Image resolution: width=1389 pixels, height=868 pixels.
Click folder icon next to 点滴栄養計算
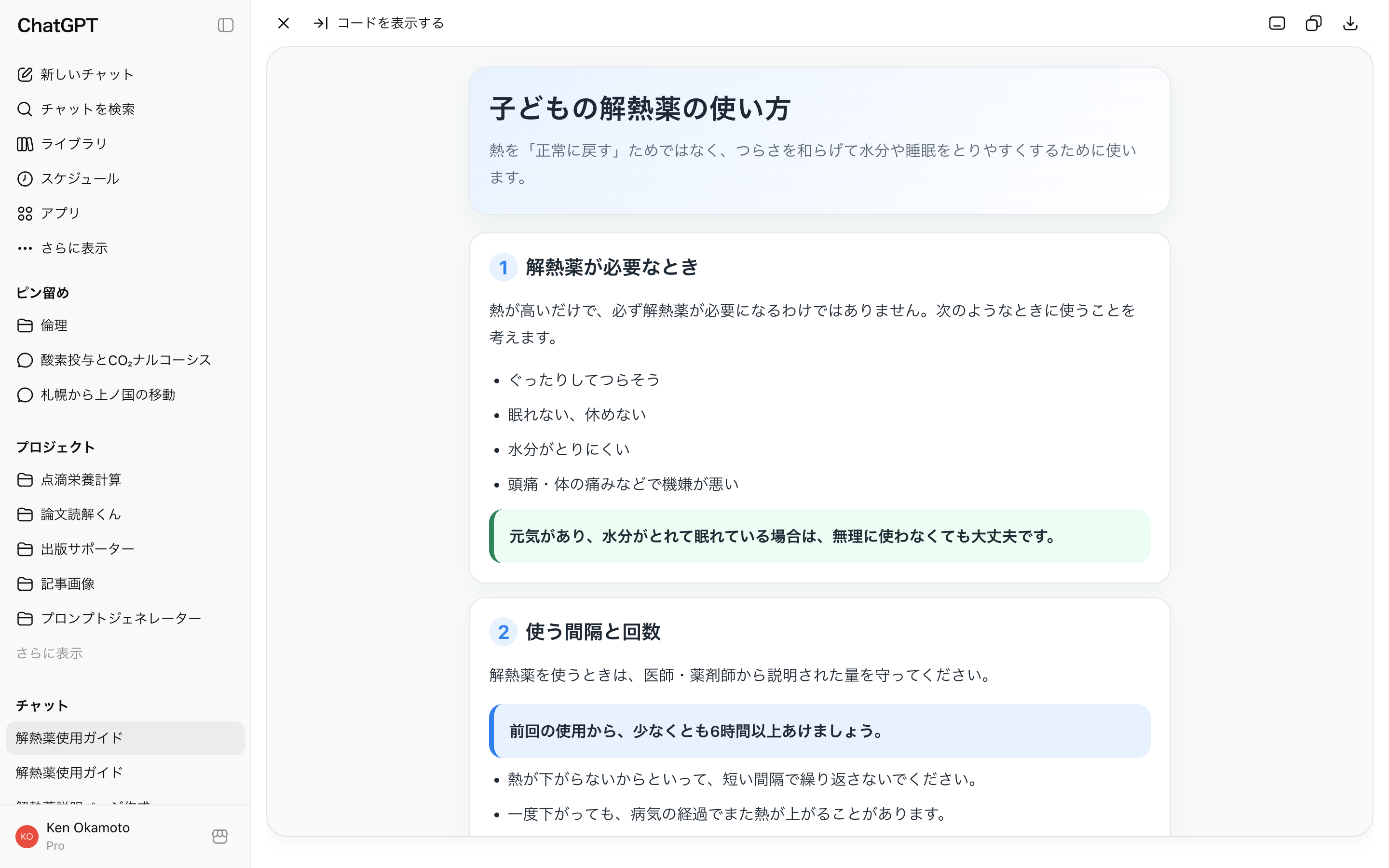coord(25,480)
